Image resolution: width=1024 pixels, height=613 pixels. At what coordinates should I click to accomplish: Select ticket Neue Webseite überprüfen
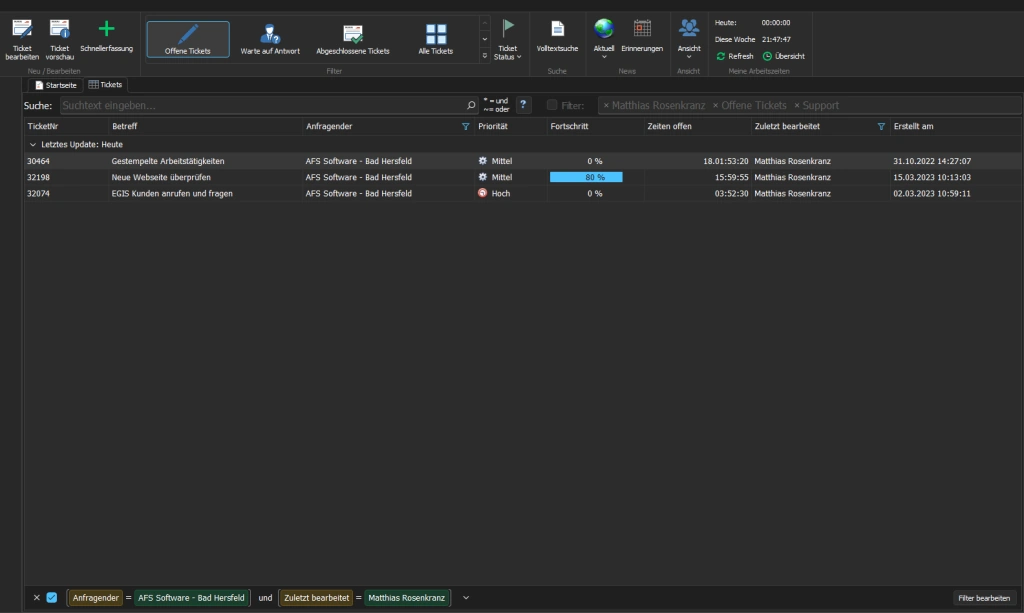click(x=161, y=177)
